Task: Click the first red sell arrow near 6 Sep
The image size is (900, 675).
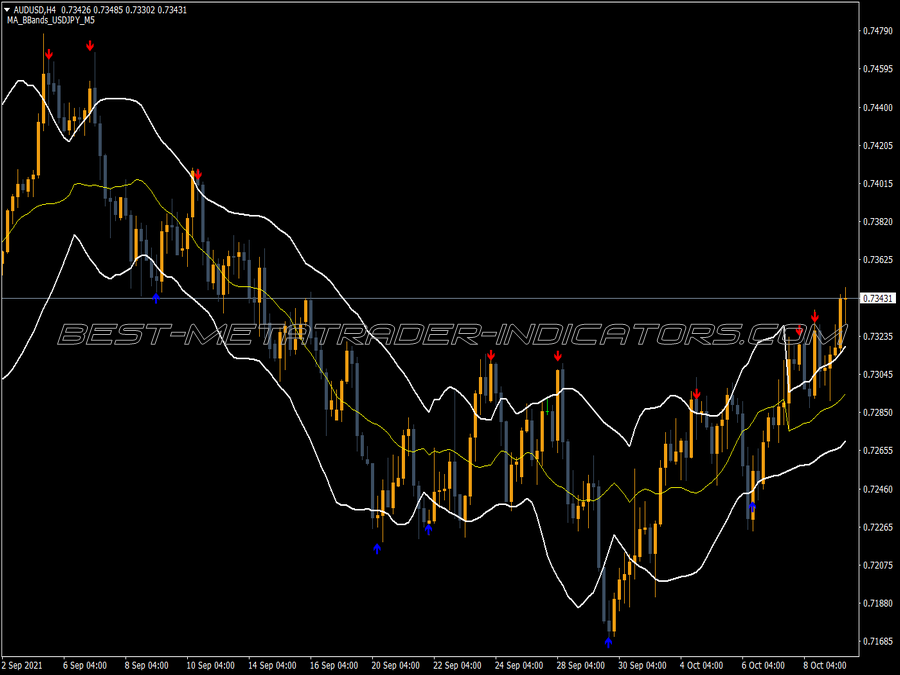Action: [49, 54]
